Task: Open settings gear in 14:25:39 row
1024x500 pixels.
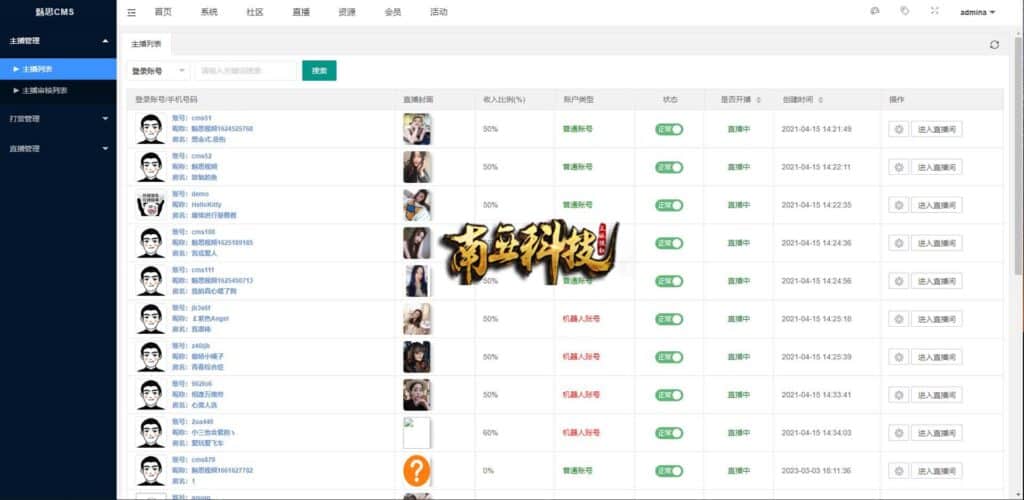Action: (x=898, y=356)
